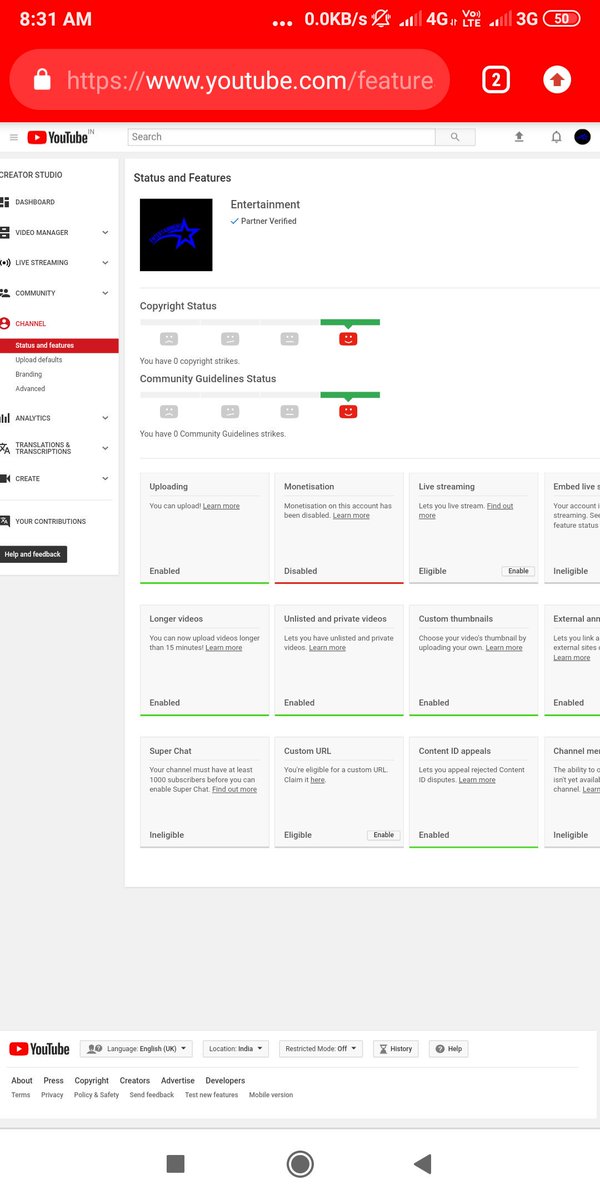
Task: Open Advanced submenu item
Action: coord(30,389)
